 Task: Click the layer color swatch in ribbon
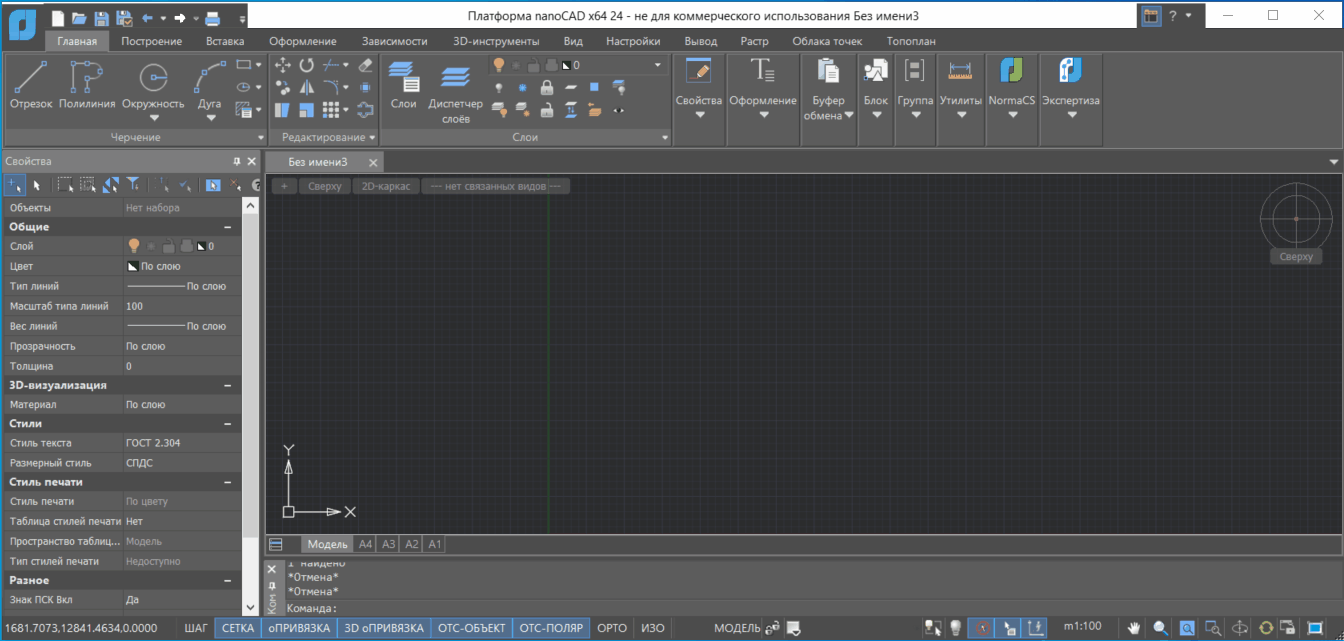(565, 65)
